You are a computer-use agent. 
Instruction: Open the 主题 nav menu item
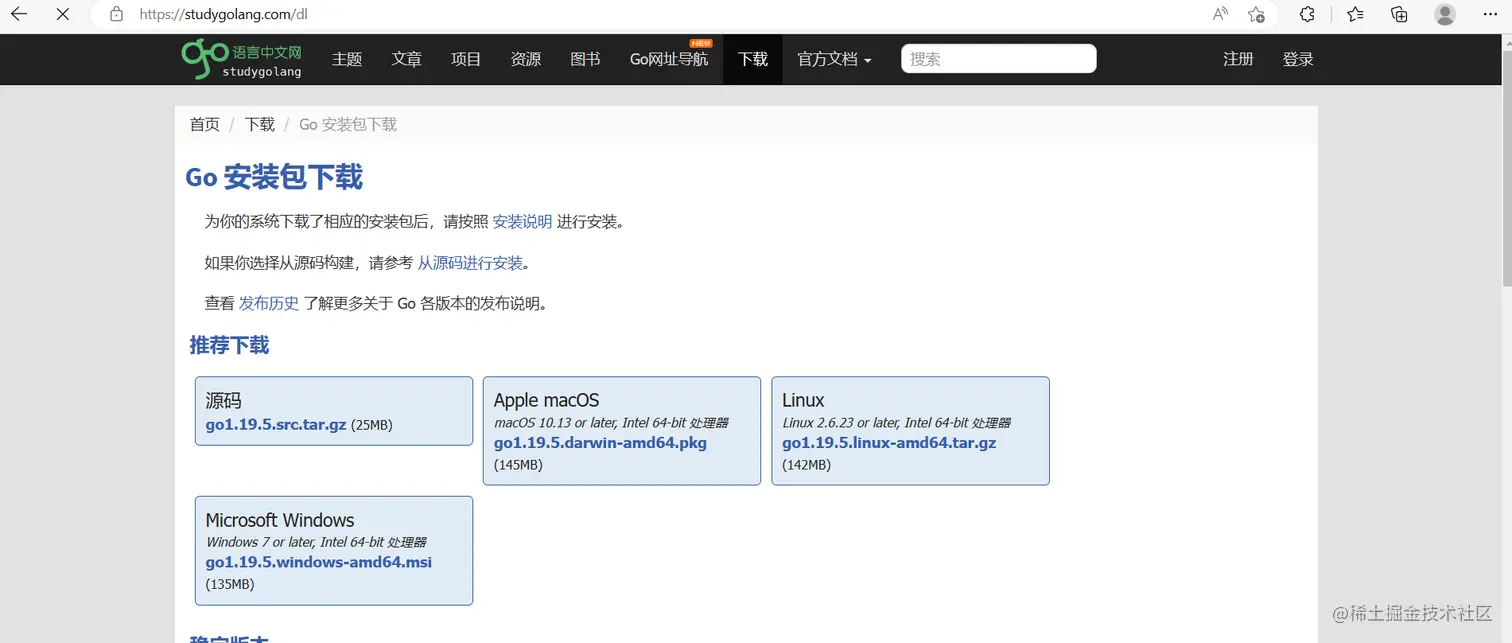point(347,59)
